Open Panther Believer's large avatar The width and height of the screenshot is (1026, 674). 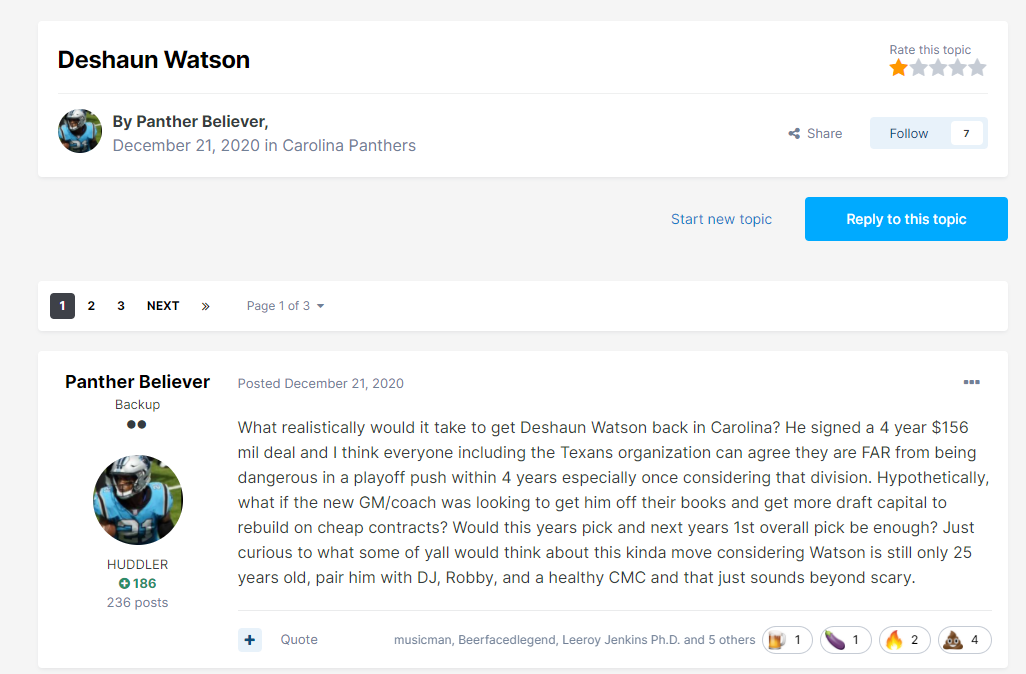coord(138,500)
